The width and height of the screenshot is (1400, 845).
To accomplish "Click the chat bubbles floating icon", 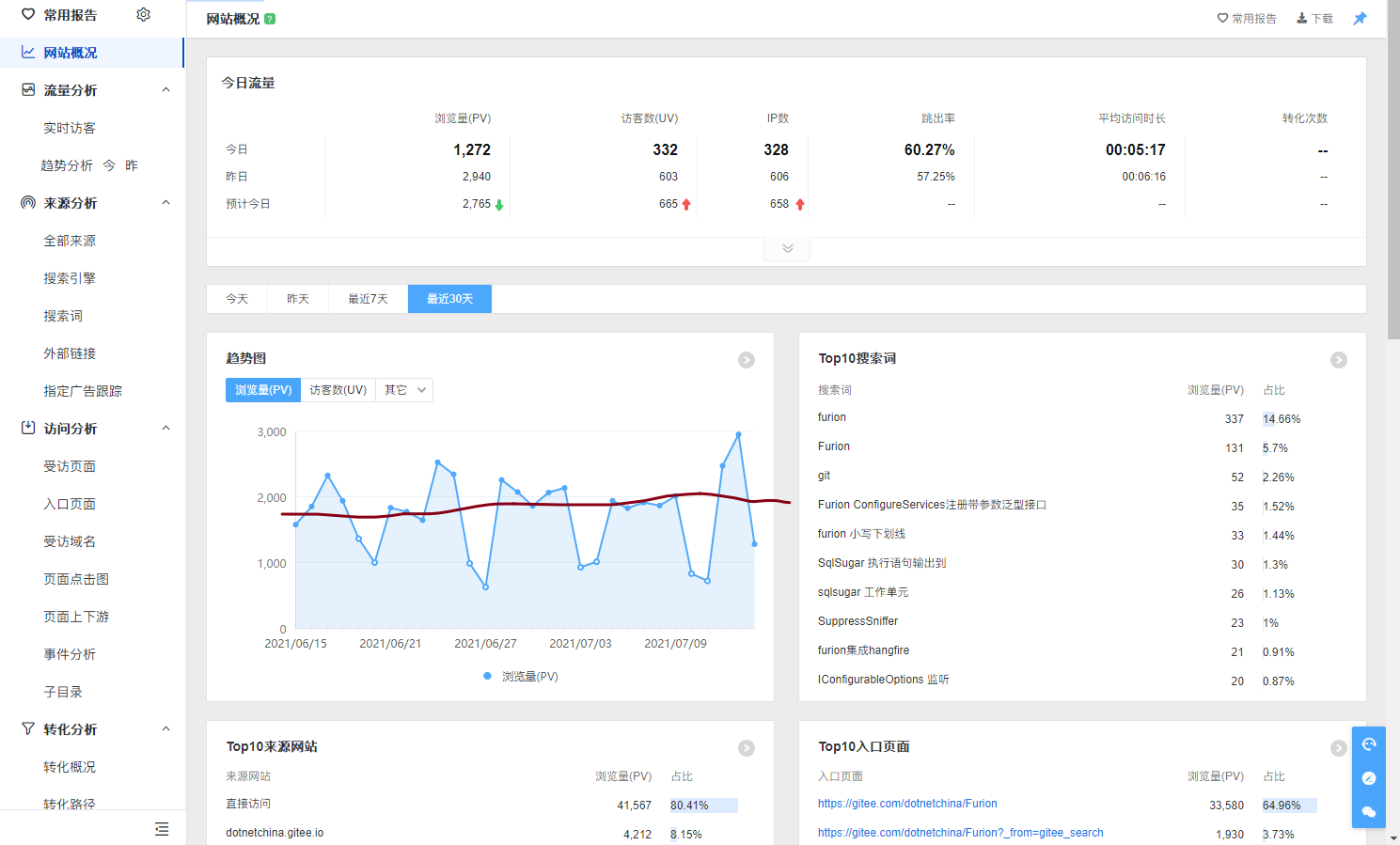I will (1369, 812).
